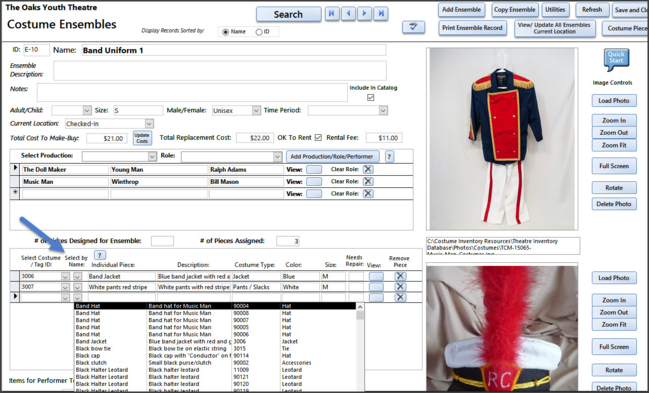Toggle Needs Repair for White pants row
The width and height of the screenshot is (649, 393).
(356, 287)
